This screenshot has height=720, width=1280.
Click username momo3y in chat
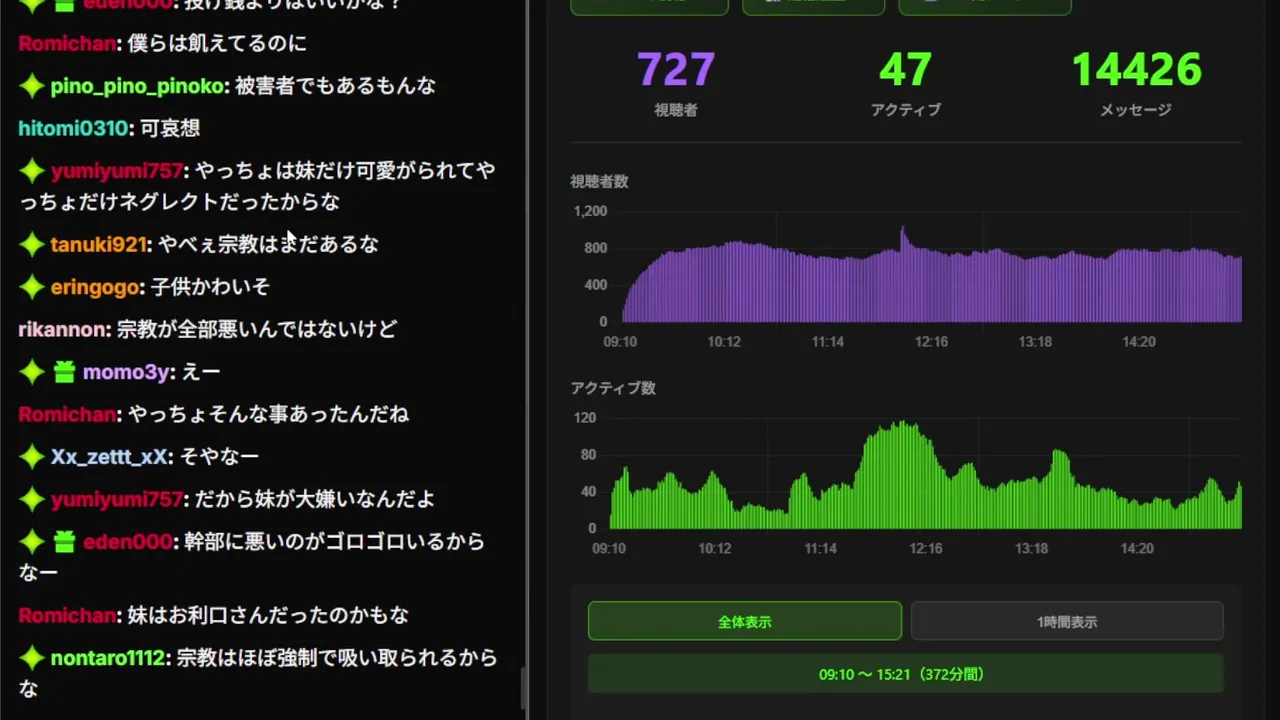click(x=126, y=372)
